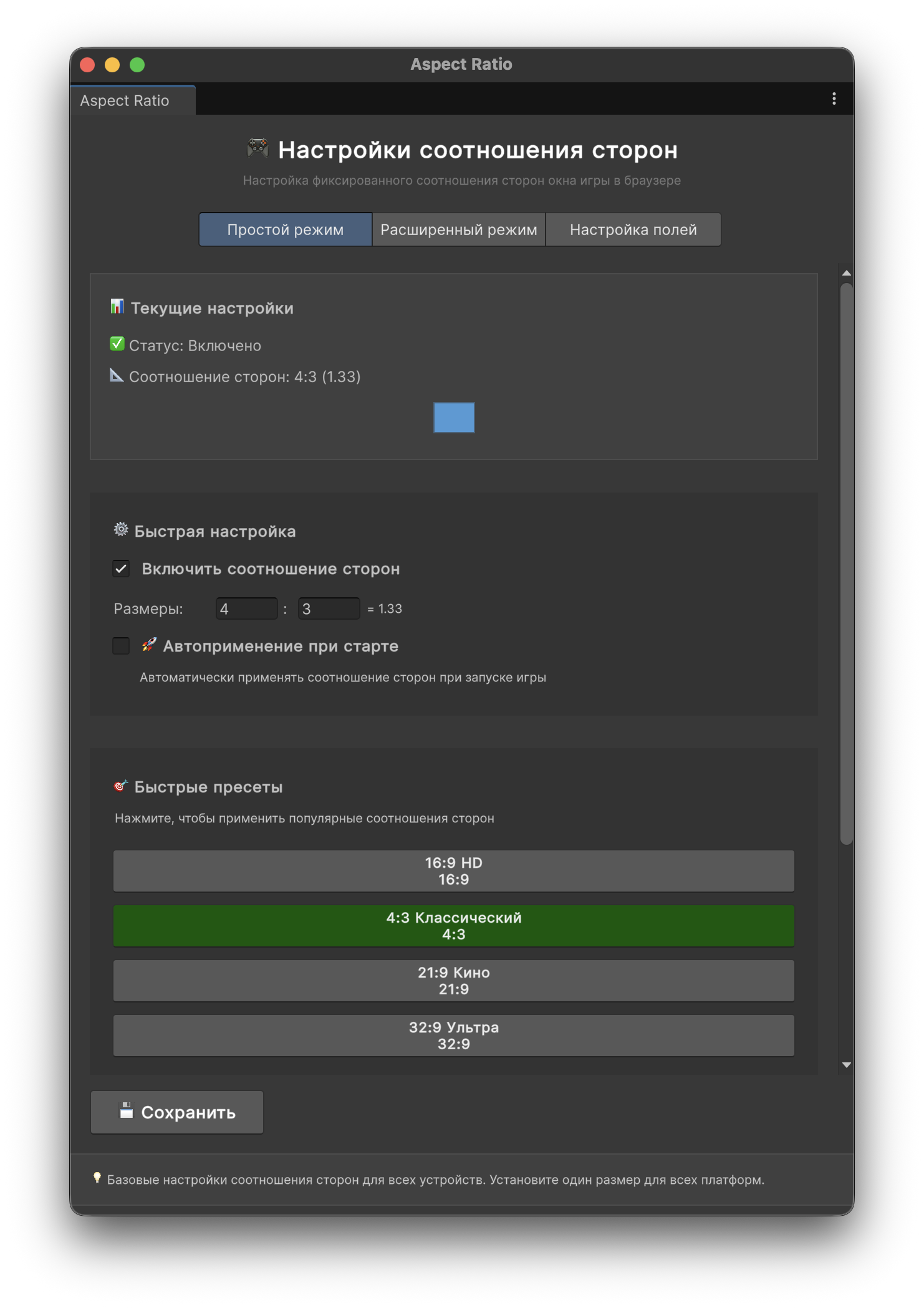The height and width of the screenshot is (1308, 924).
Task: Enable the Автоприменение при старте checkbox
Action: click(121, 646)
